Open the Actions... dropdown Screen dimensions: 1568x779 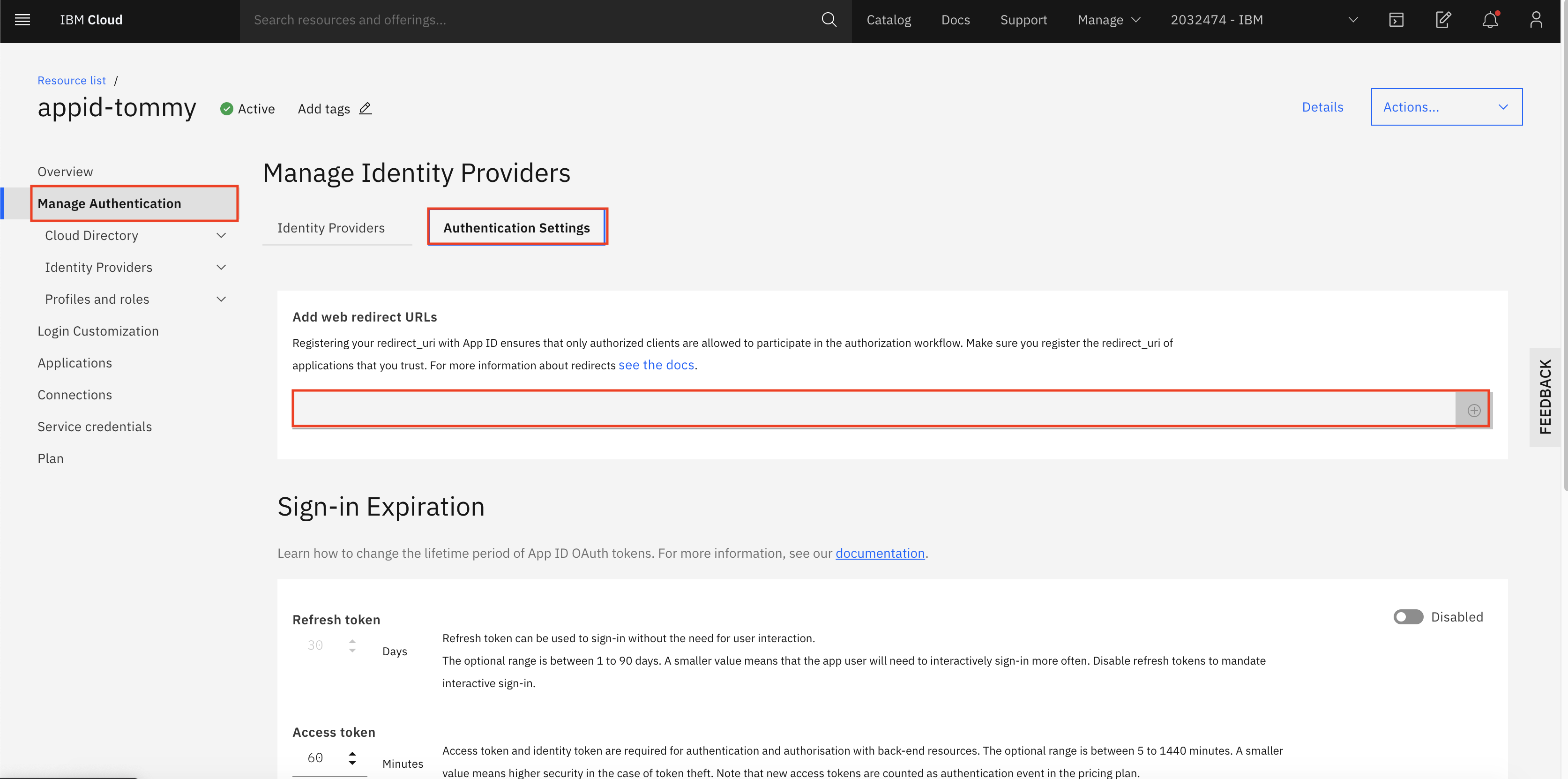click(1446, 107)
